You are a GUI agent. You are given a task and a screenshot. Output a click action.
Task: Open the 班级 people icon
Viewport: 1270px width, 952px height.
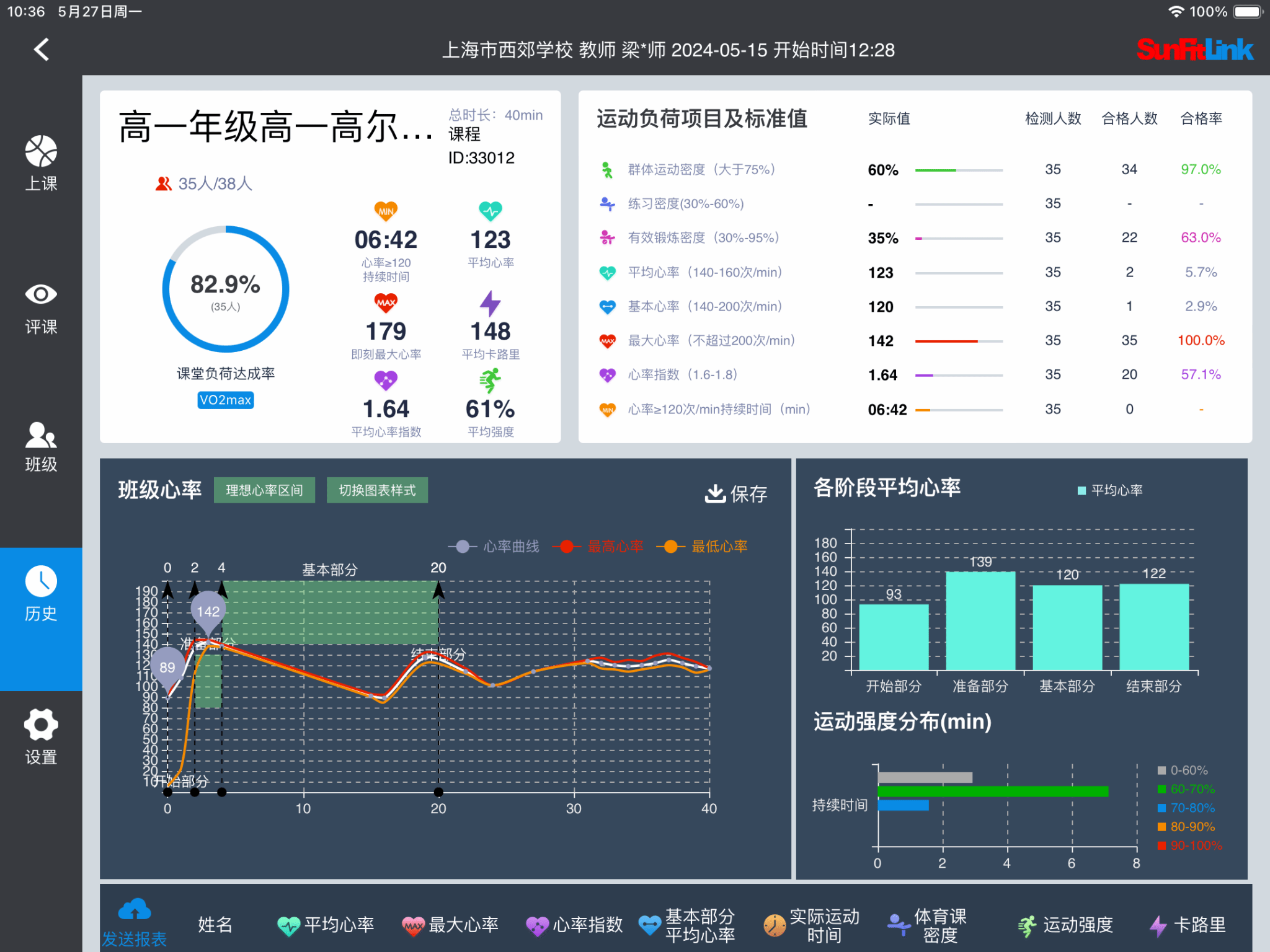(x=41, y=436)
